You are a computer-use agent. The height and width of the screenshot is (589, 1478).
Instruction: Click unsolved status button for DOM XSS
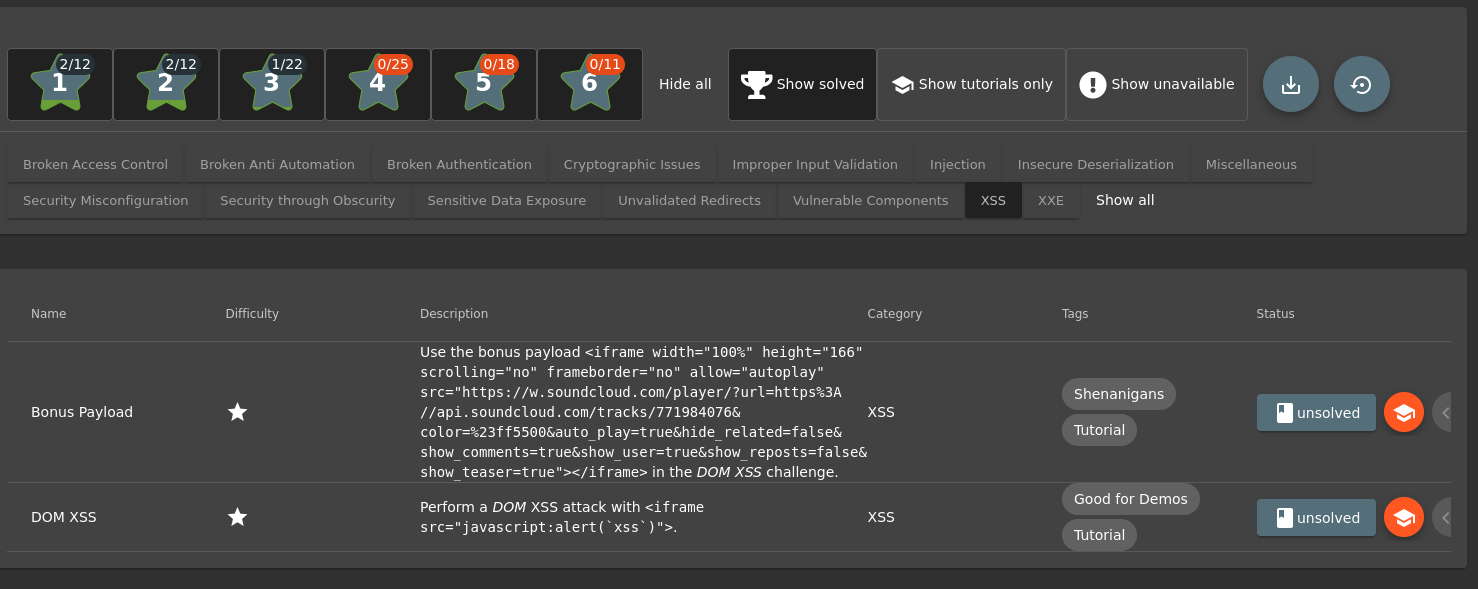[1316, 517]
